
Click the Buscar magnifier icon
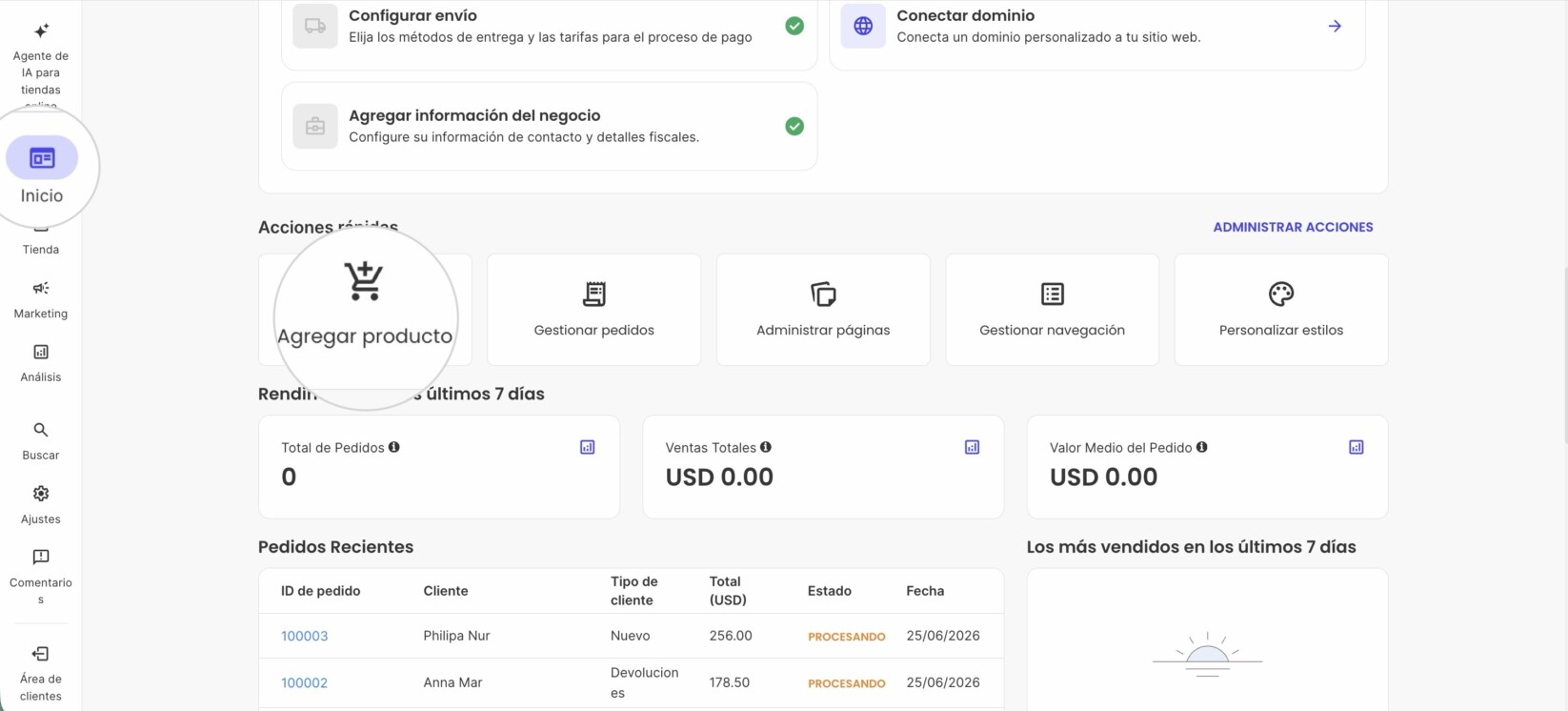(41, 430)
